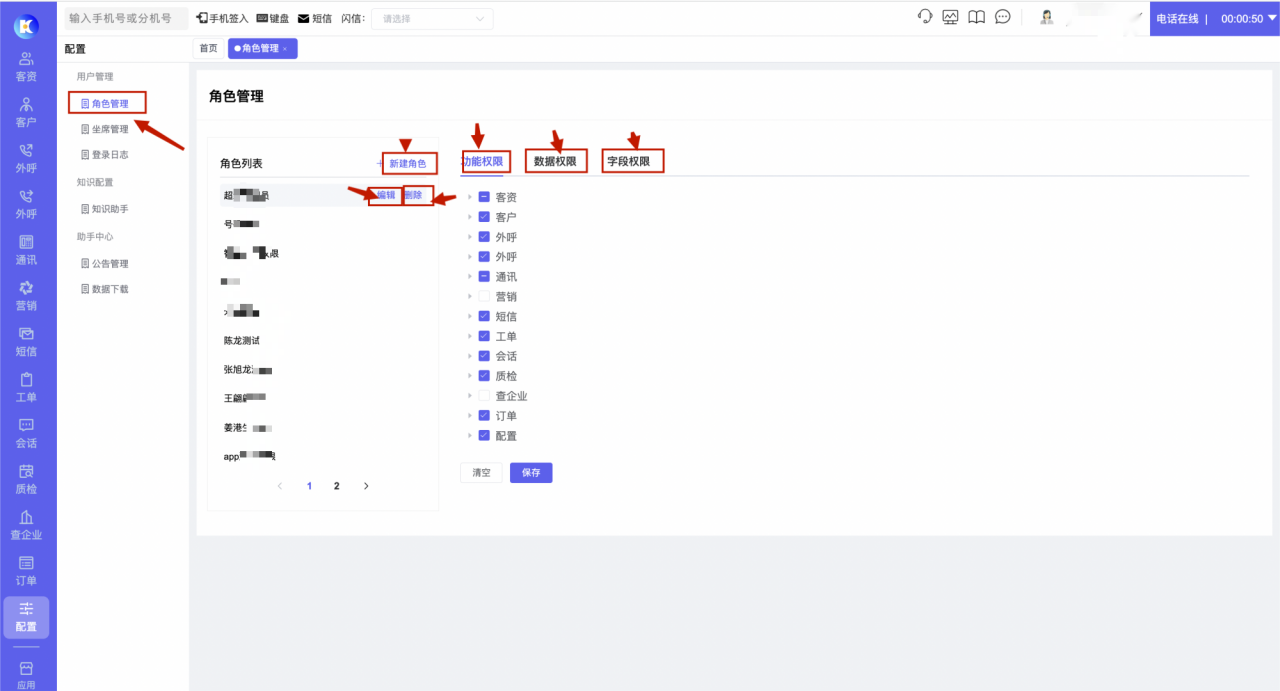Open 短信 module in the navigation sidebar
The height and width of the screenshot is (691, 1280).
pos(27,342)
